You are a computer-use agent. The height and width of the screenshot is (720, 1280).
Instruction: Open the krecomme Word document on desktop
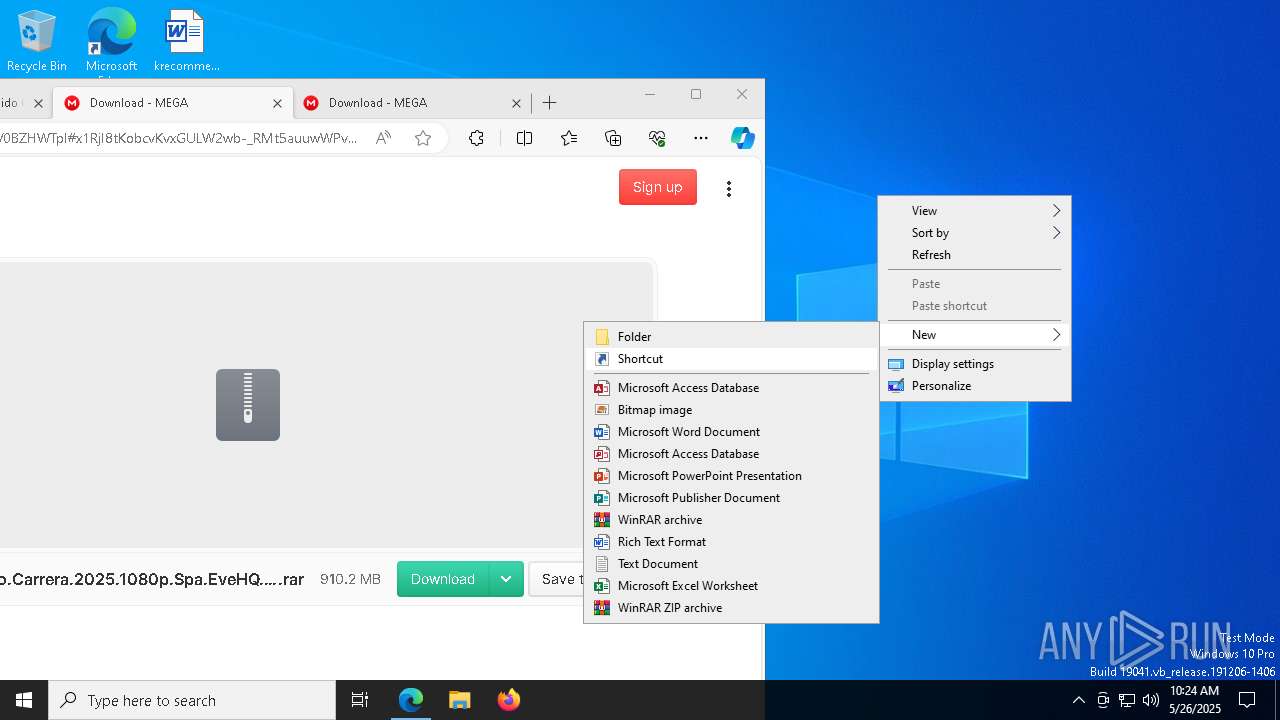point(186,41)
